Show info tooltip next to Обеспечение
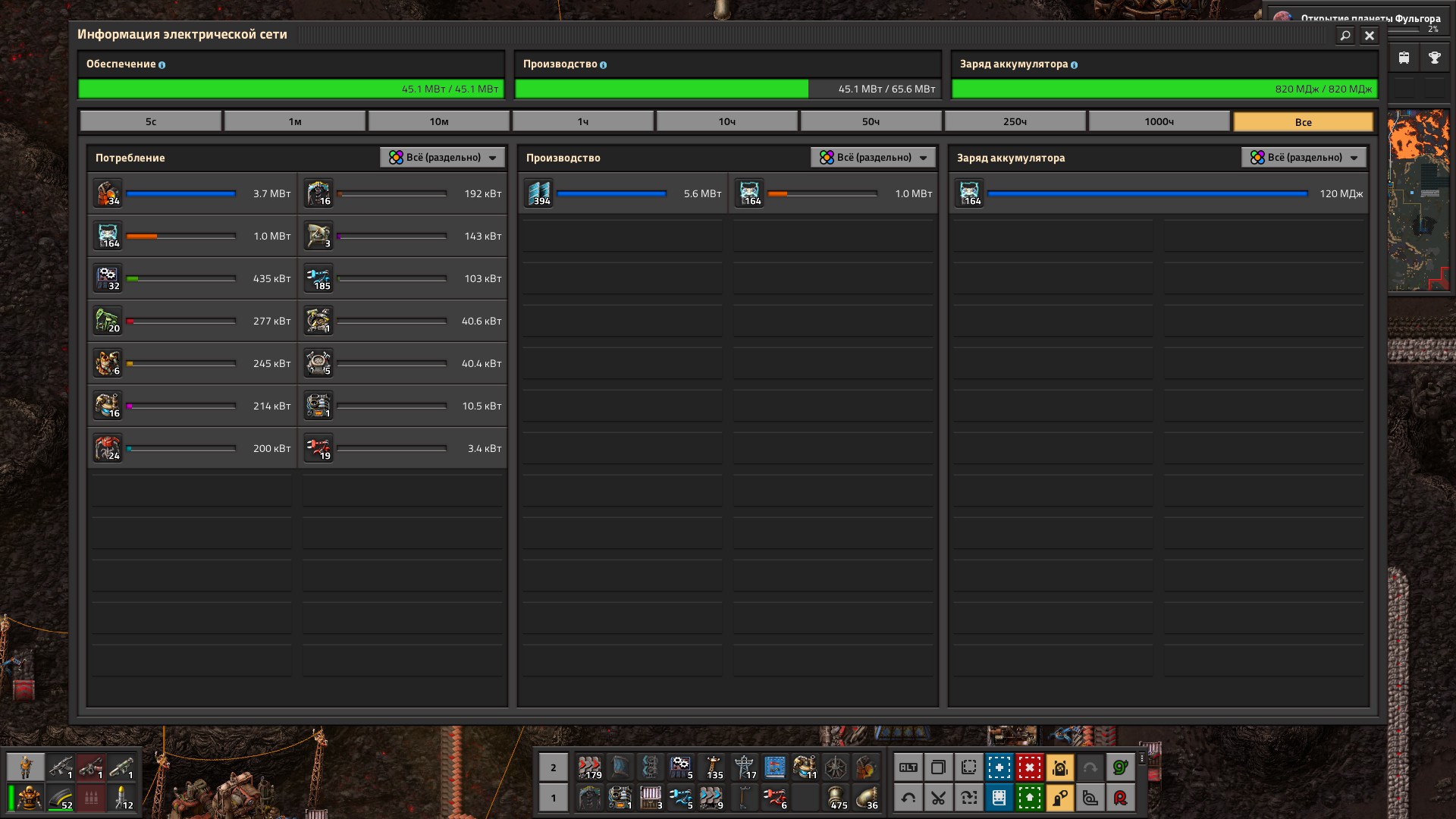The height and width of the screenshot is (819, 1456). click(162, 65)
